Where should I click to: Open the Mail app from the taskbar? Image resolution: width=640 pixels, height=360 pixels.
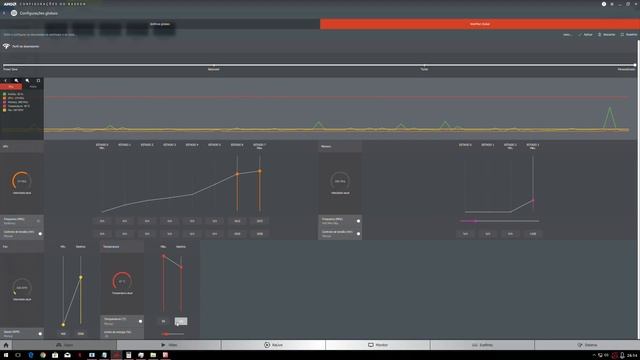67,355
